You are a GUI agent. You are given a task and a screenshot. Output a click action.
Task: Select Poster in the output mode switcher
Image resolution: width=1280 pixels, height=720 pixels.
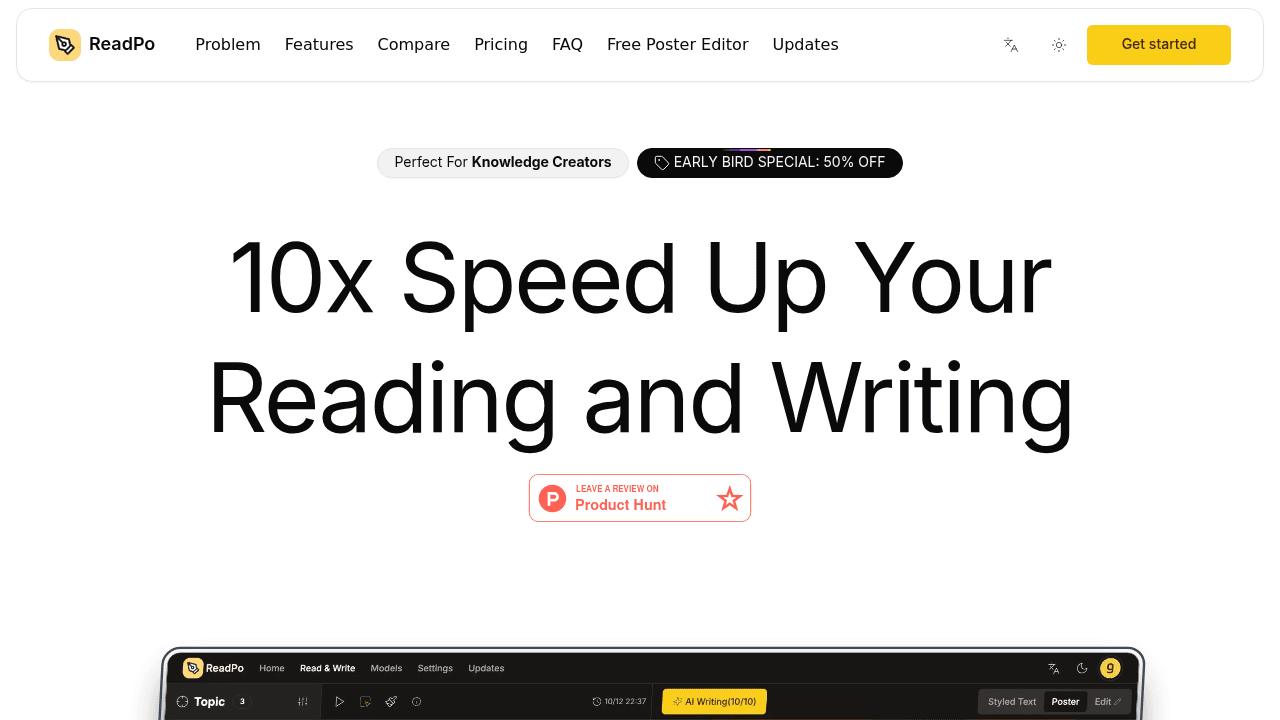[x=1065, y=702]
